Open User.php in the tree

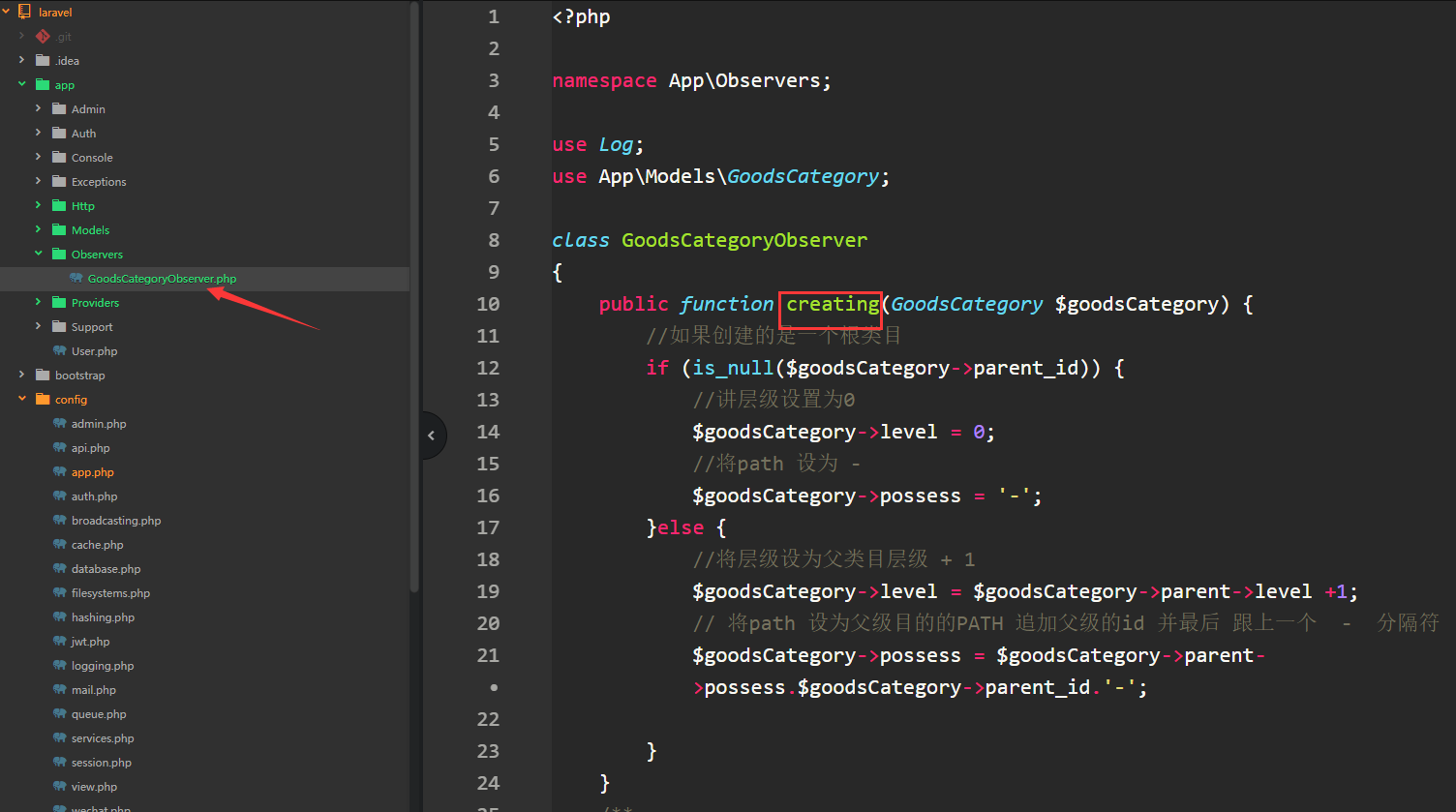click(94, 351)
